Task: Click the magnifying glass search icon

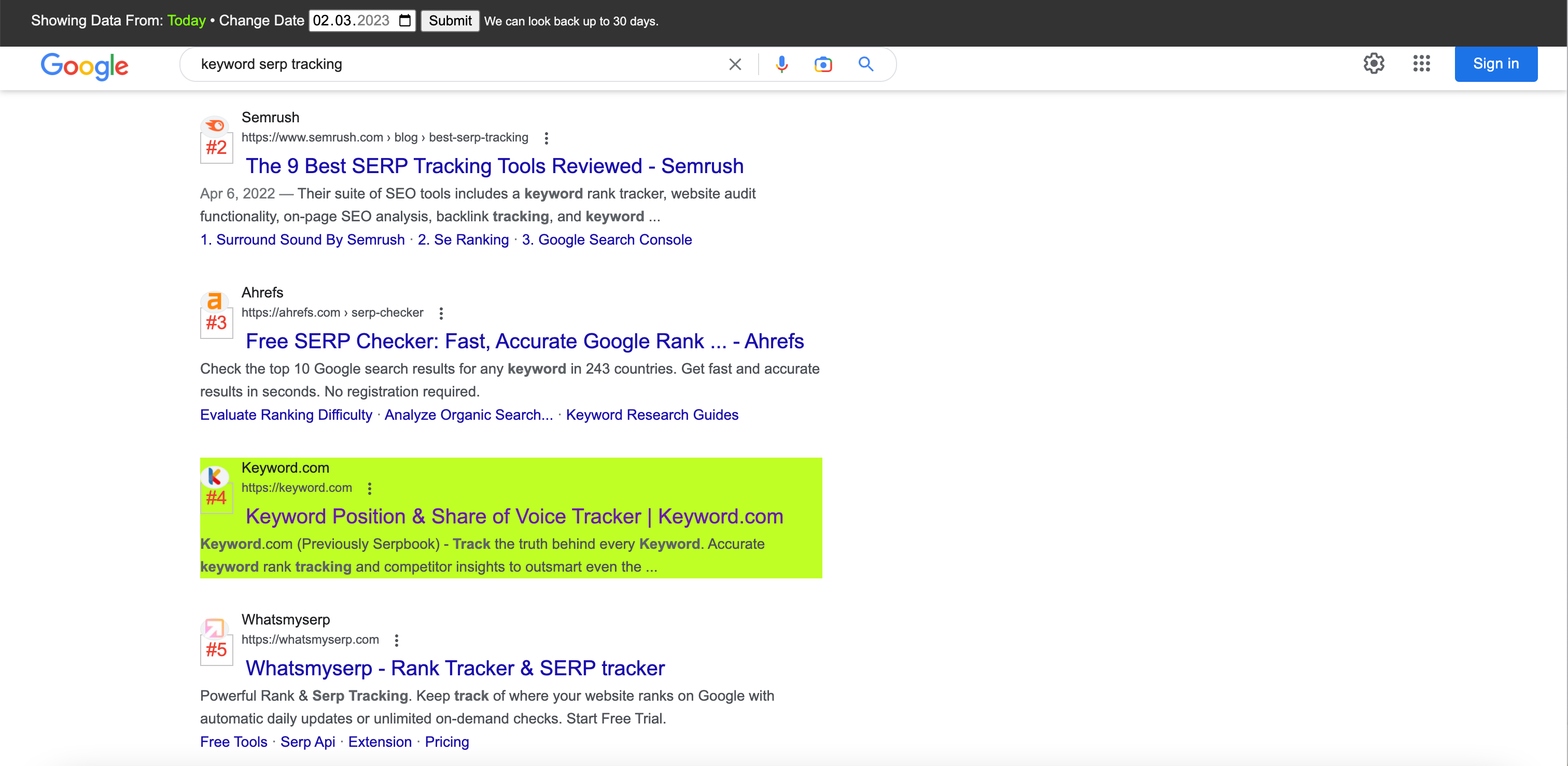Action: coord(865,64)
